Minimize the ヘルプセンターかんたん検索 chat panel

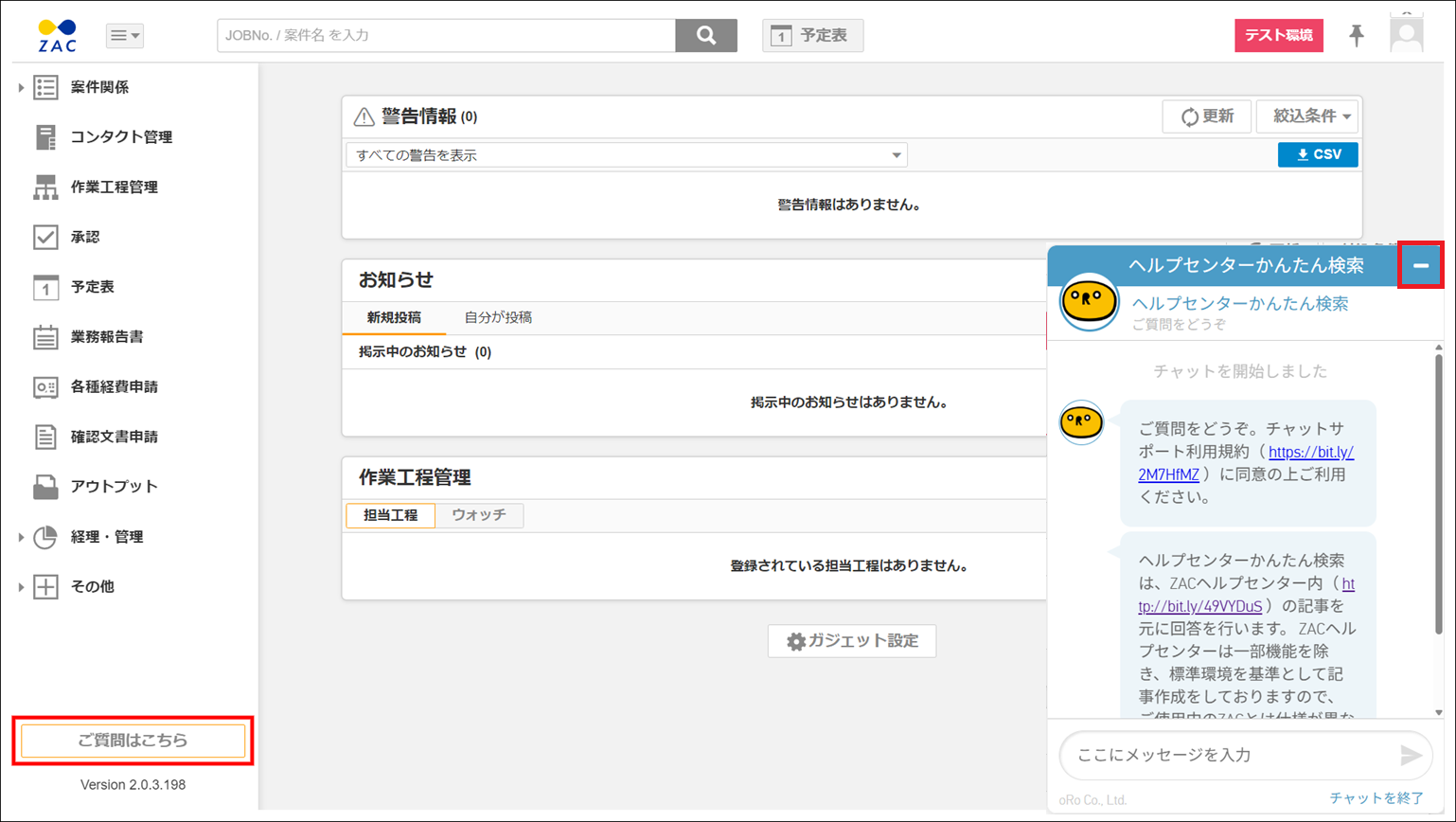tap(1421, 265)
